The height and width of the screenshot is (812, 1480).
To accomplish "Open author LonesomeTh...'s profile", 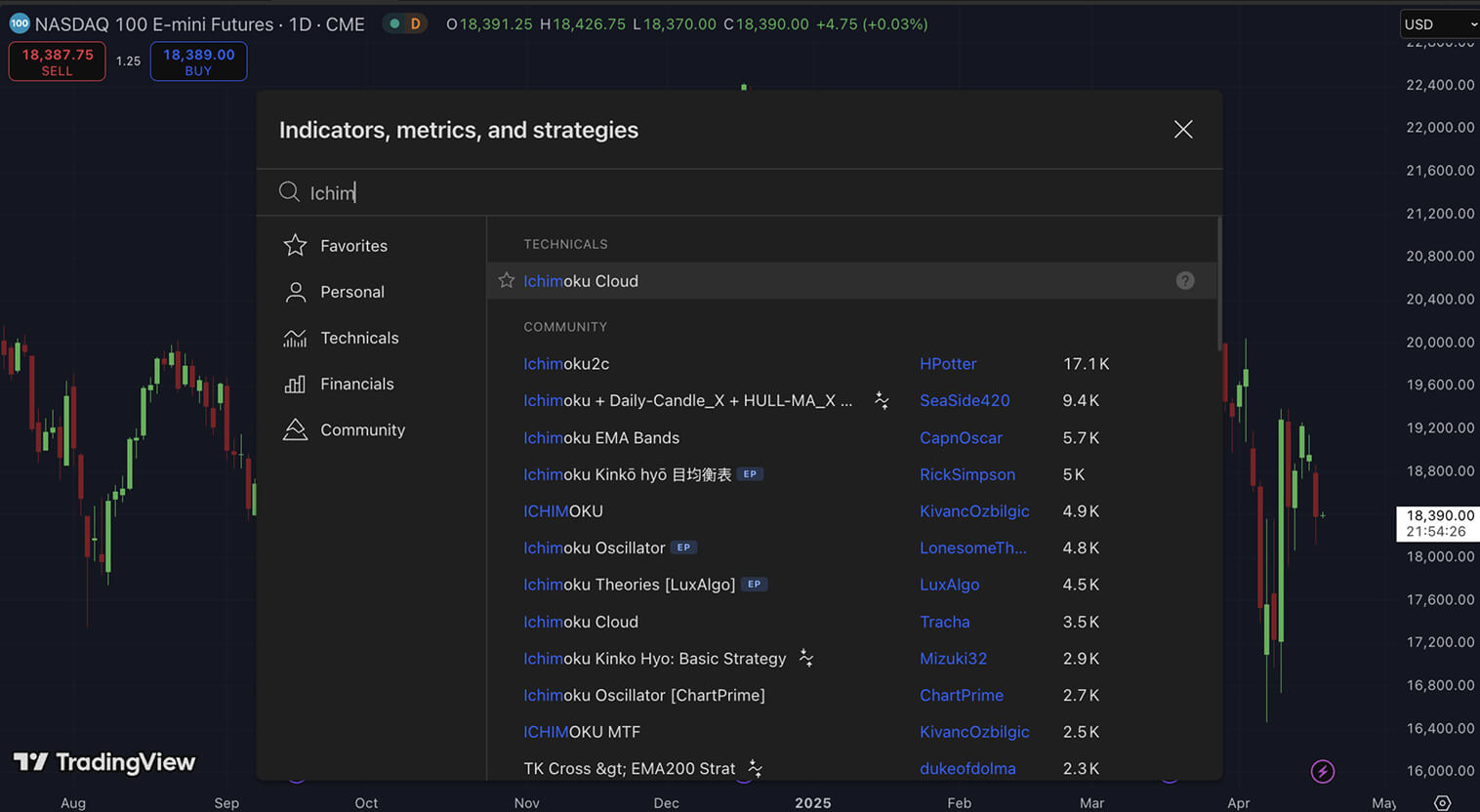I will click(973, 548).
